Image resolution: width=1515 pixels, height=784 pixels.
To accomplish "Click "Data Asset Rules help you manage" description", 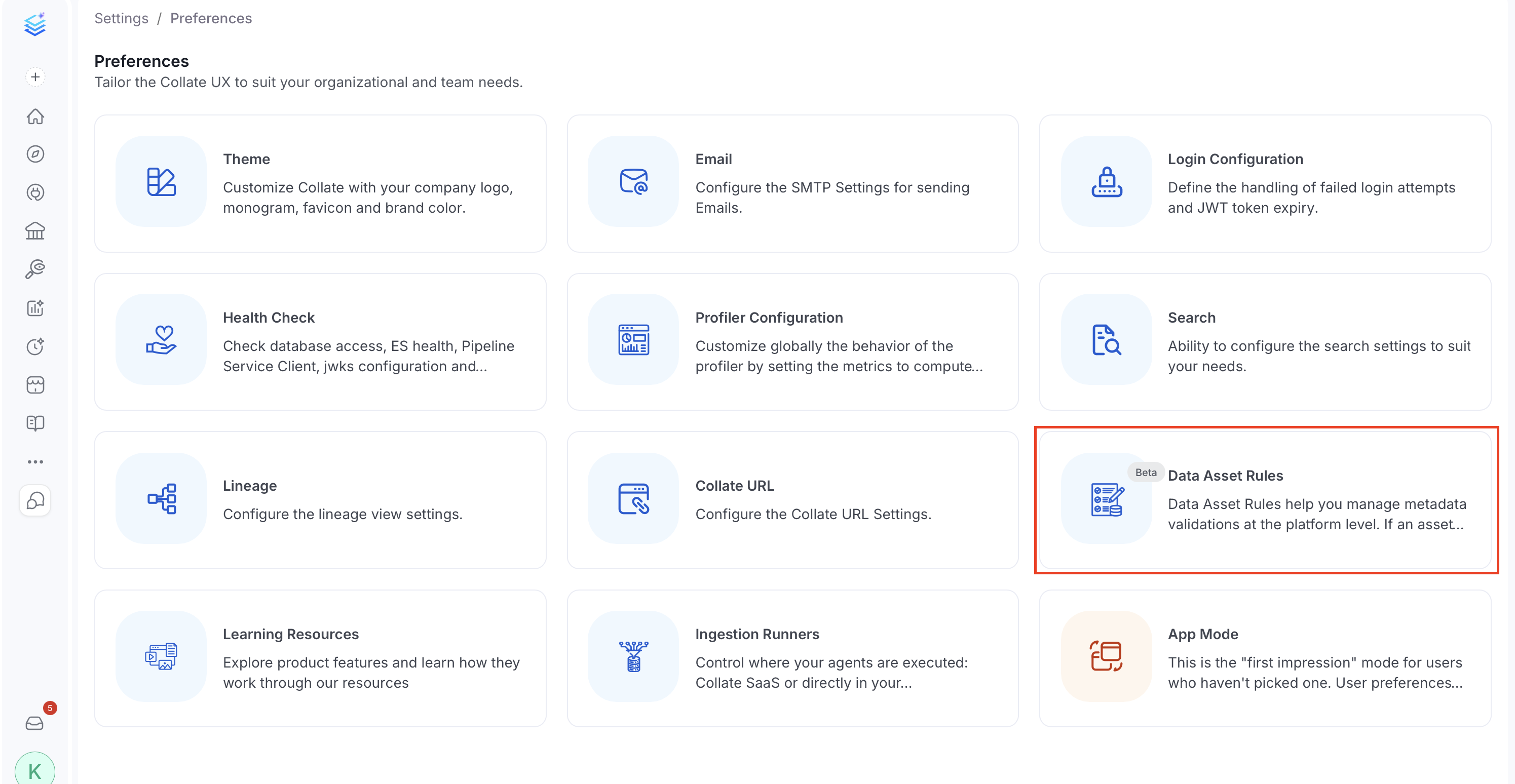I will tap(1316, 514).
